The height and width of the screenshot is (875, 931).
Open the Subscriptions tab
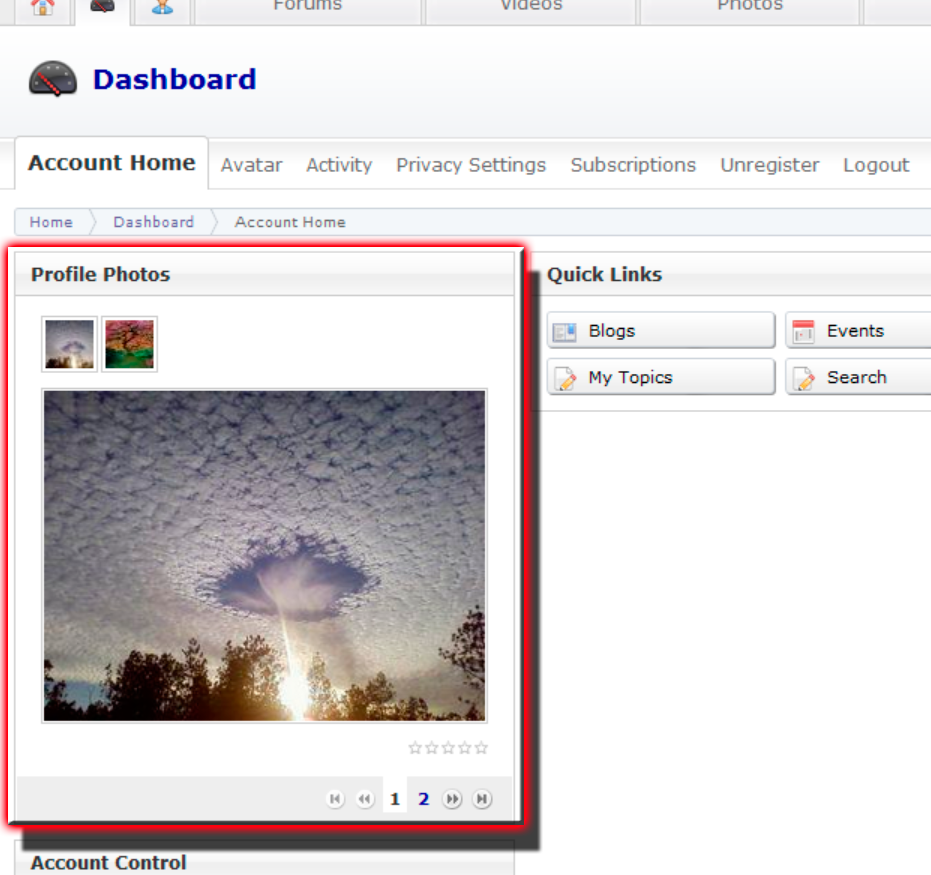click(x=633, y=165)
